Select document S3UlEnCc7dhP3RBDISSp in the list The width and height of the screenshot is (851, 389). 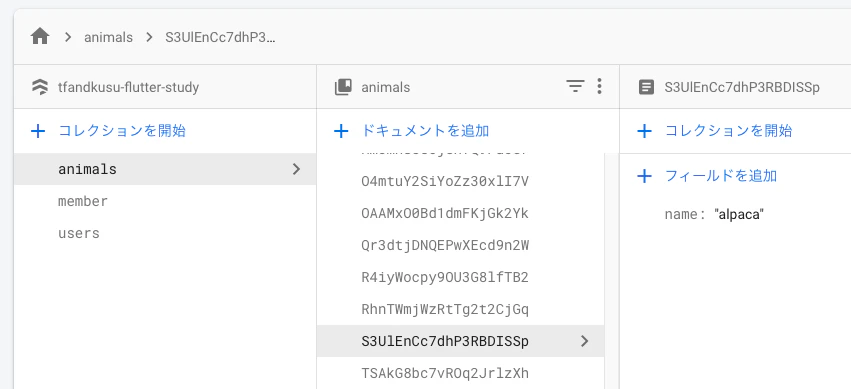[460, 341]
